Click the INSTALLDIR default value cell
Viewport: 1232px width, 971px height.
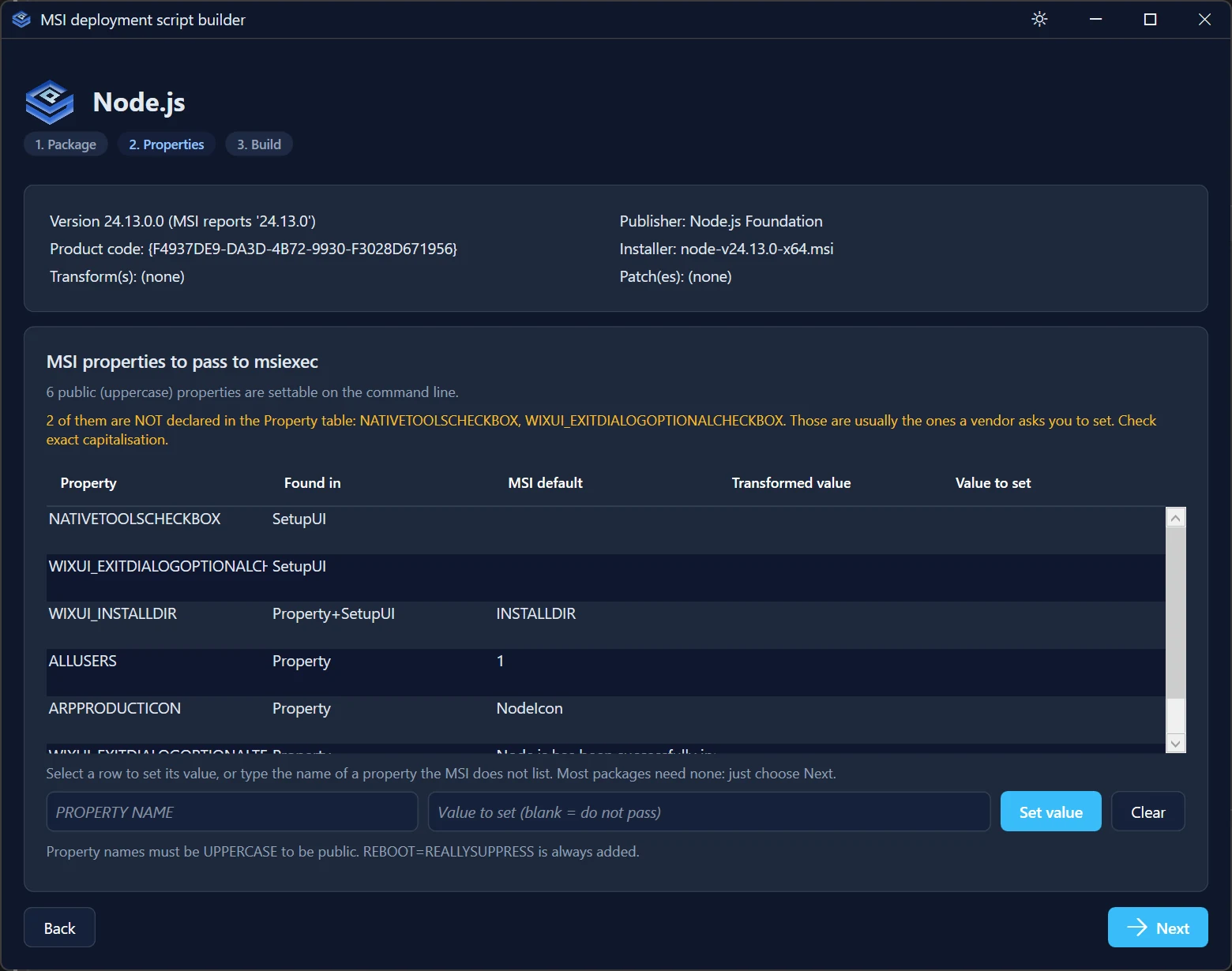point(536,613)
